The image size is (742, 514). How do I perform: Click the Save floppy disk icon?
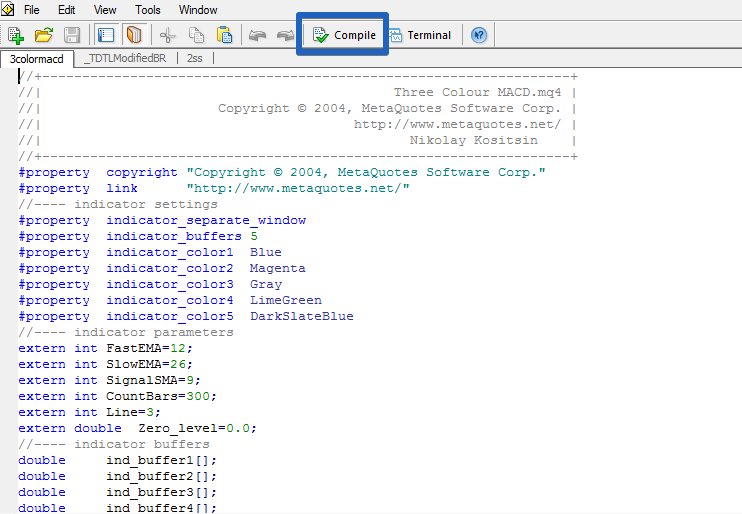point(72,35)
